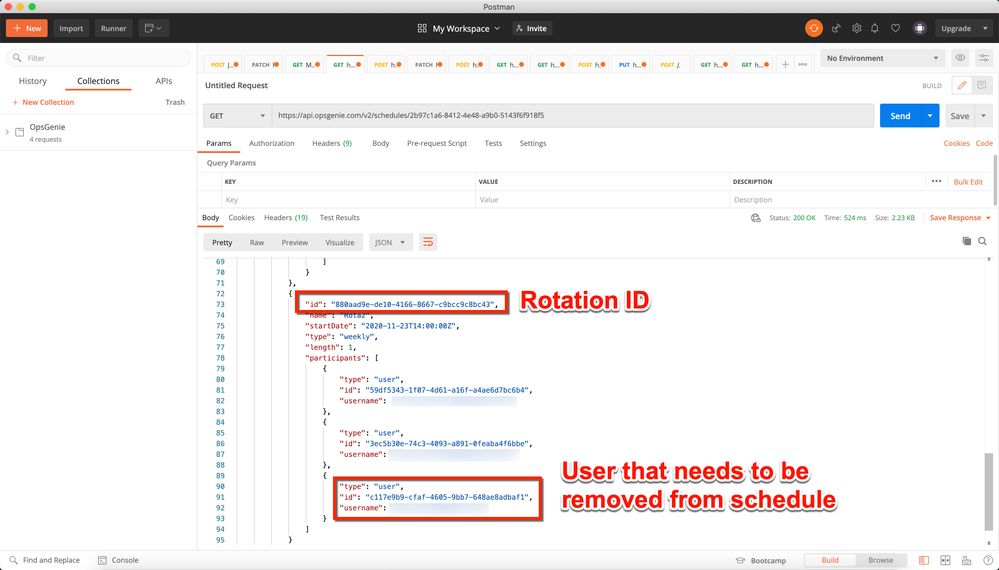Click the New button
Viewport: 999px width, 570px height.
click(x=27, y=28)
